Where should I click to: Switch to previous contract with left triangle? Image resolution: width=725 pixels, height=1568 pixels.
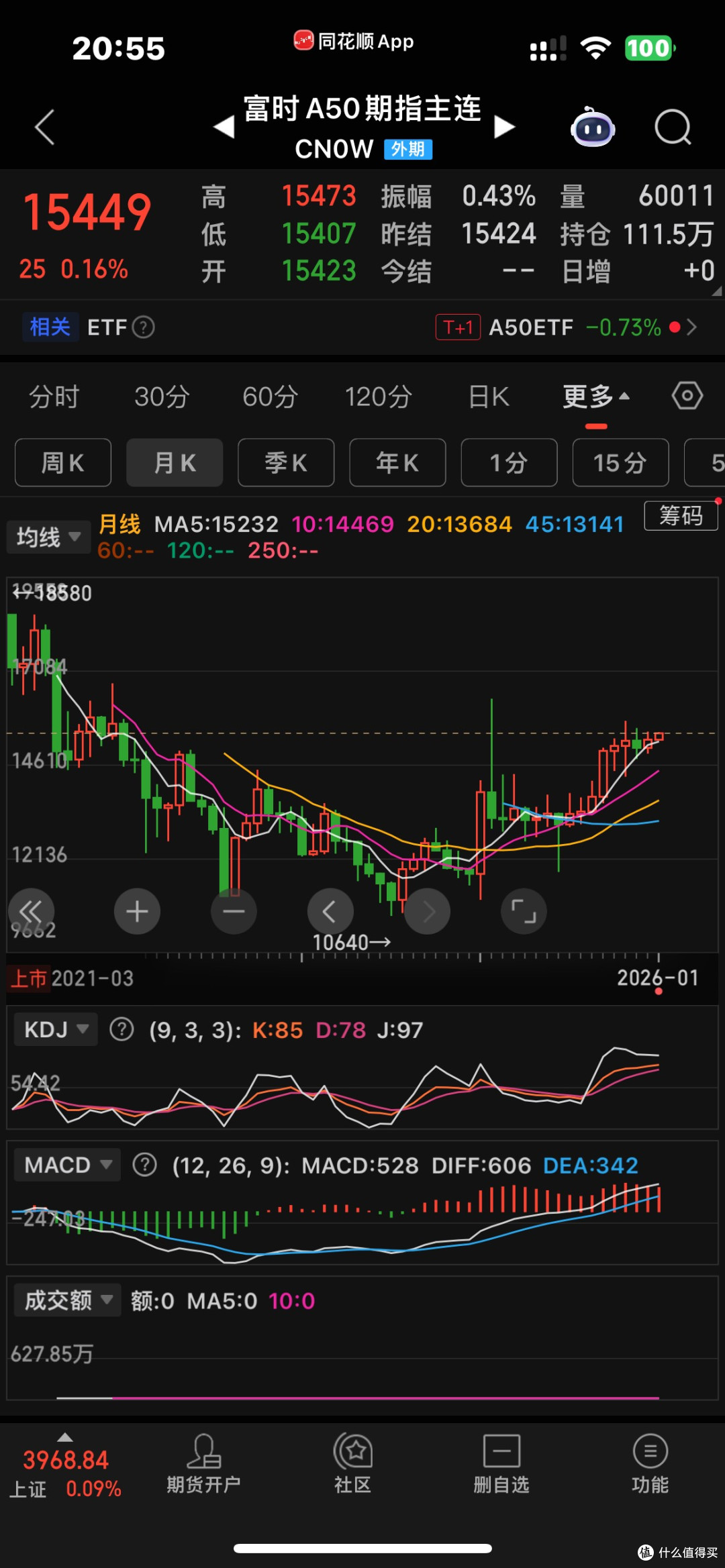224,127
